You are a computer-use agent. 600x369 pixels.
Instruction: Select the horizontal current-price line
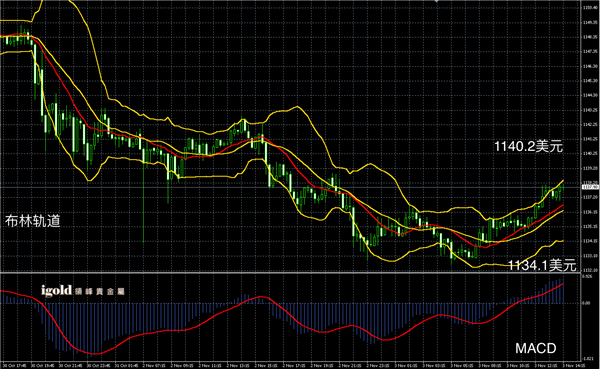(x=291, y=187)
